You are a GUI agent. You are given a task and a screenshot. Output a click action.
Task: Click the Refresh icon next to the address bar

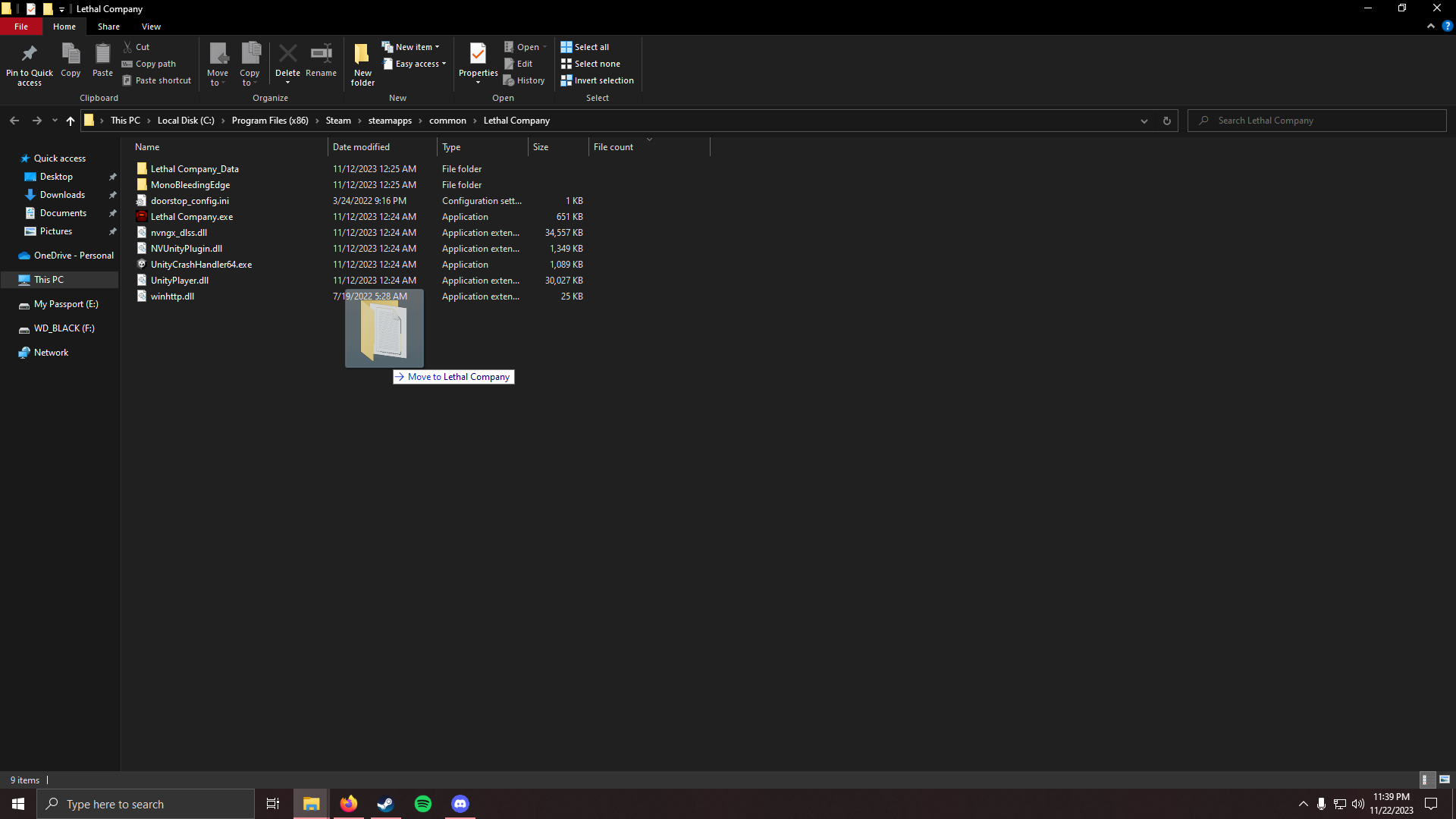coord(1166,121)
